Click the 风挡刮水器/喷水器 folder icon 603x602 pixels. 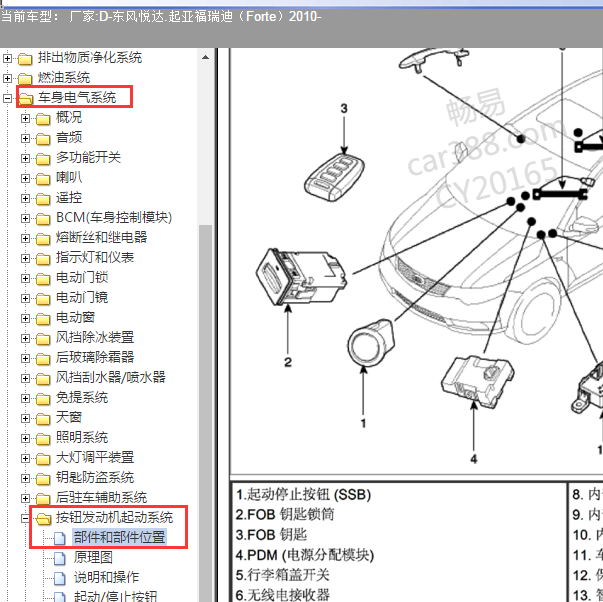coord(43,379)
